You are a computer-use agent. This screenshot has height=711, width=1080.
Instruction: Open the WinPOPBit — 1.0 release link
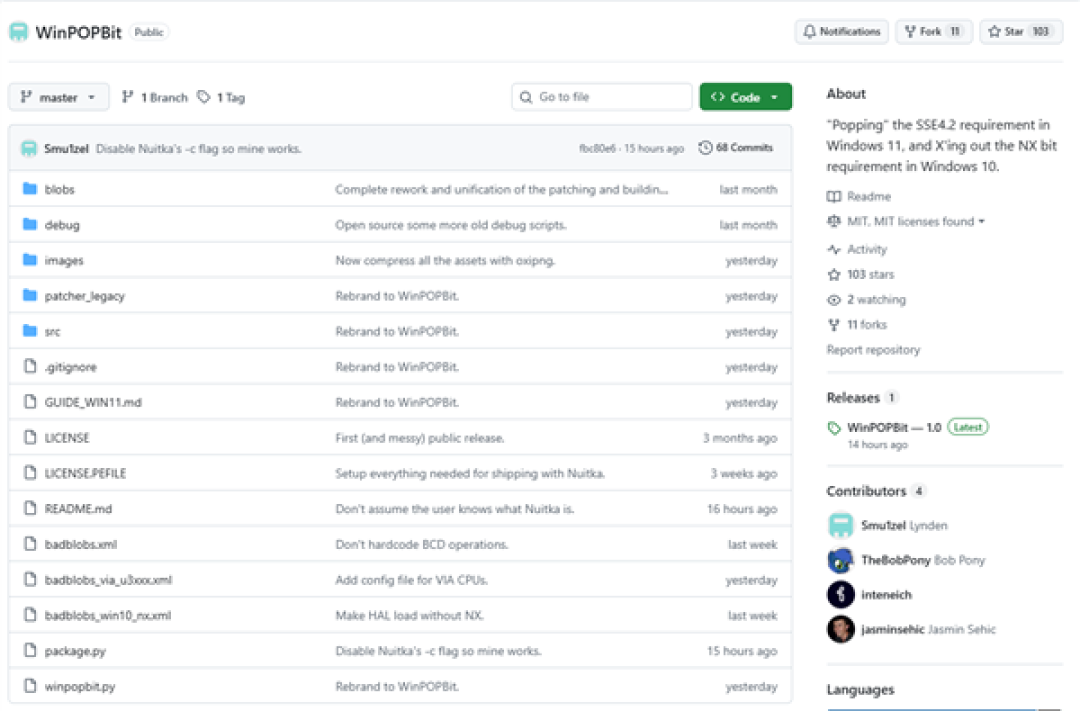894,427
